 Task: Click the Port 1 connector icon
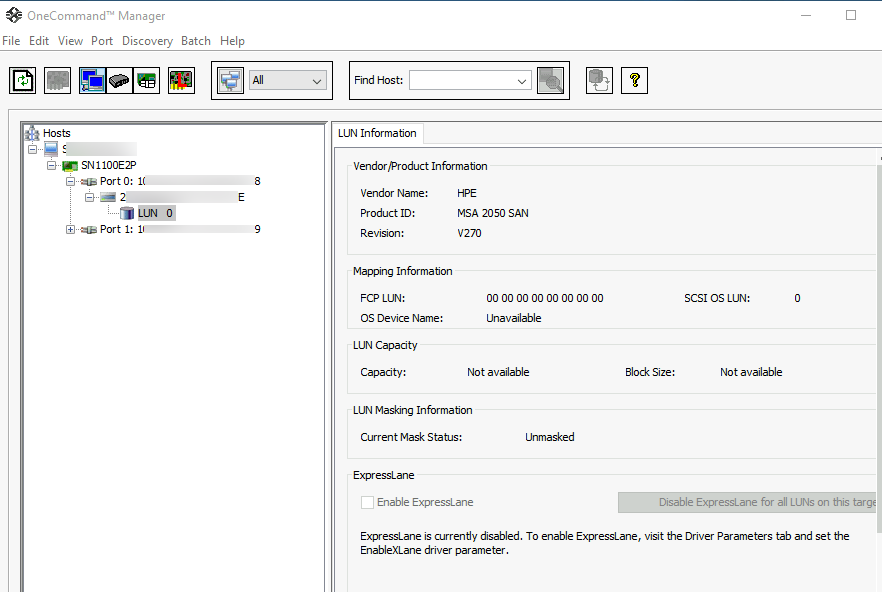click(x=89, y=230)
